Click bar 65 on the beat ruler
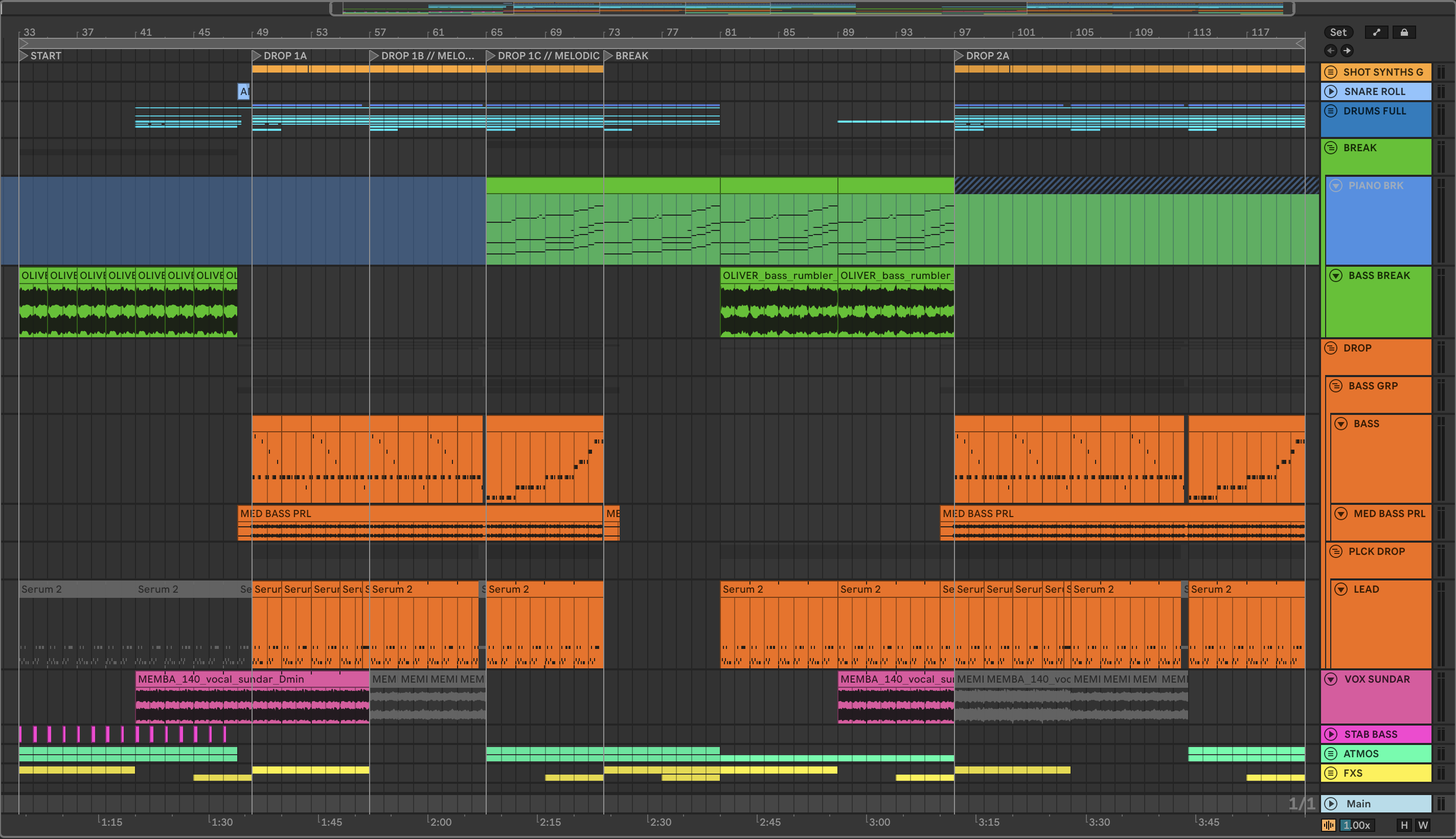 point(496,32)
